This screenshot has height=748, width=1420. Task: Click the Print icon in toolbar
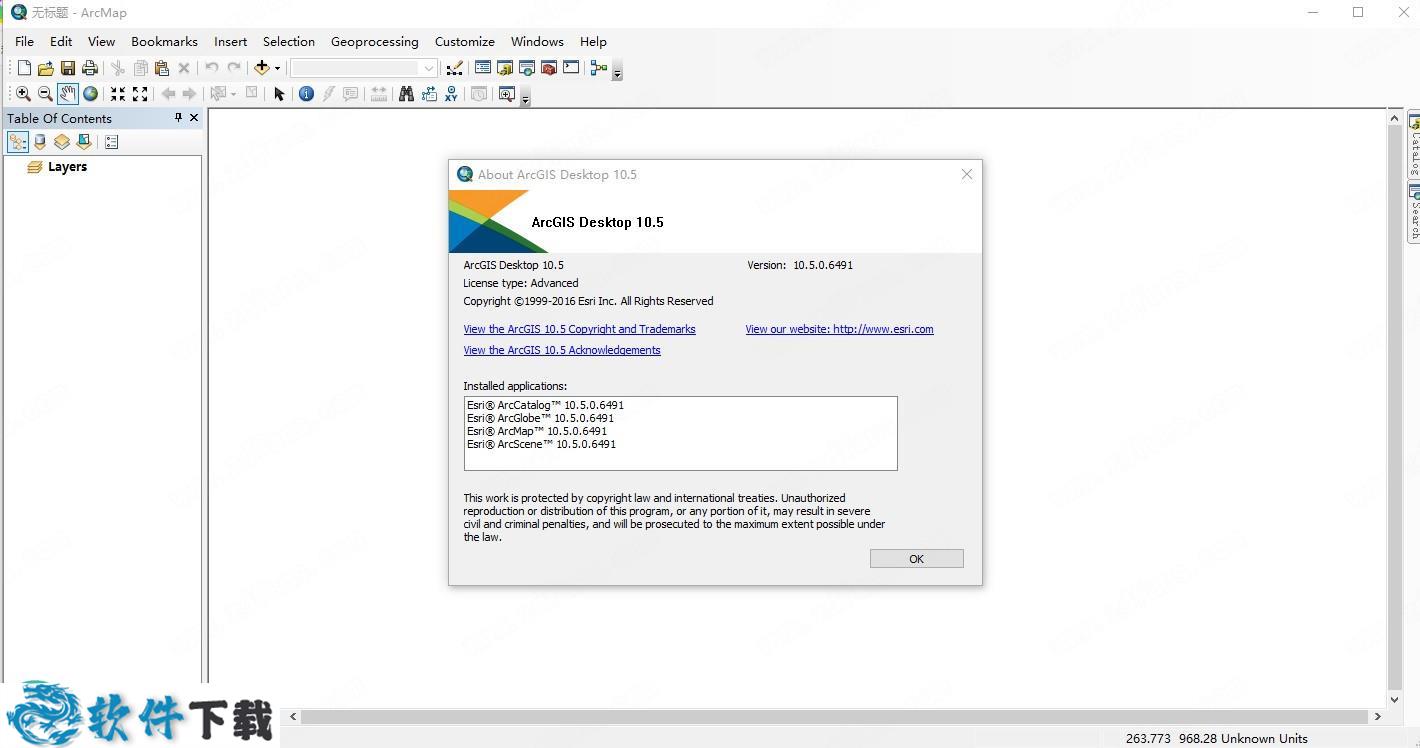90,68
